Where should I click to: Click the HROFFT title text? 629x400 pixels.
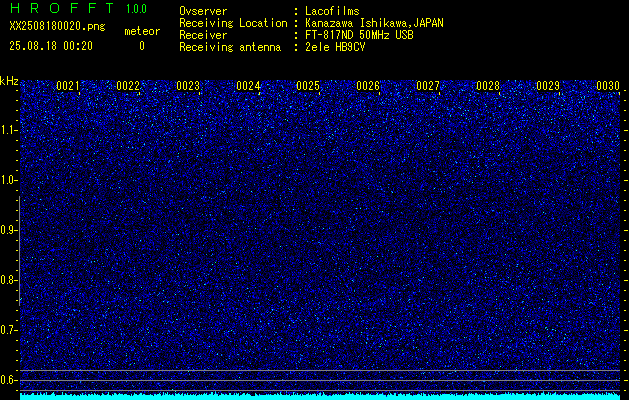[x=61, y=8]
